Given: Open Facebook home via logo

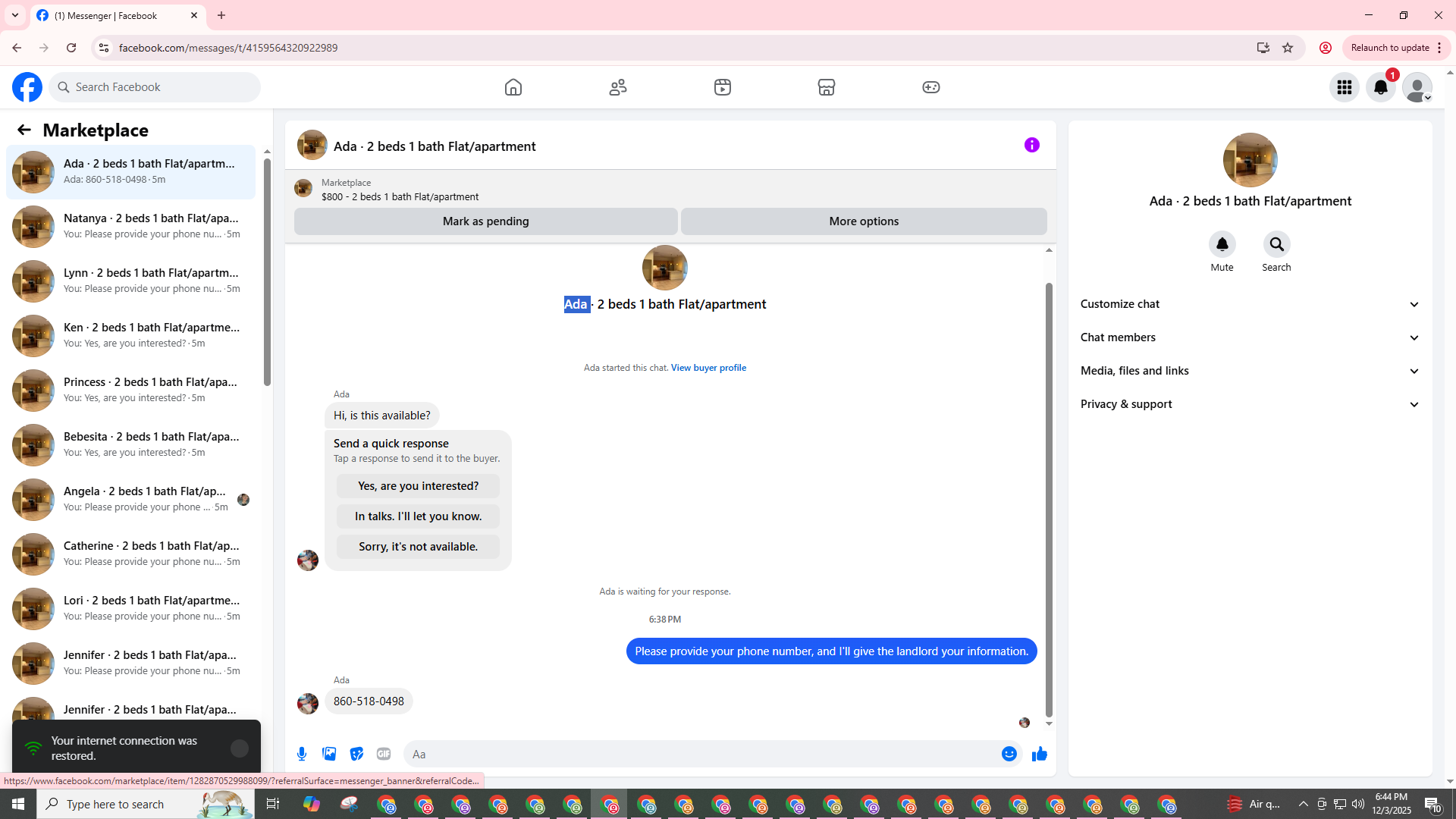Looking at the screenshot, I should 27,87.
